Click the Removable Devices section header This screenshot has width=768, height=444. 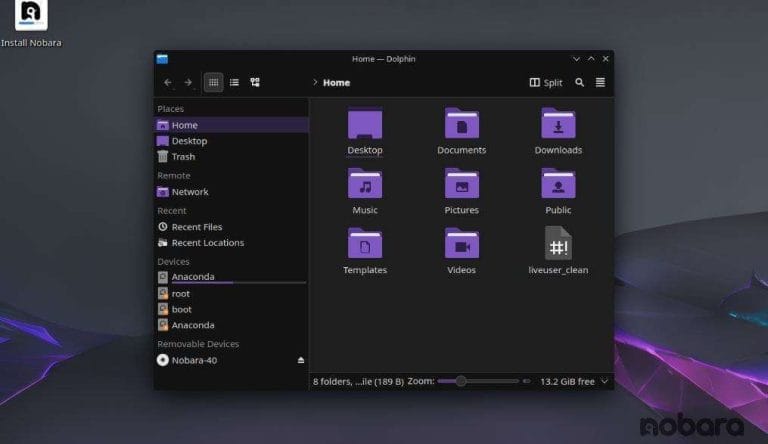click(x=198, y=344)
